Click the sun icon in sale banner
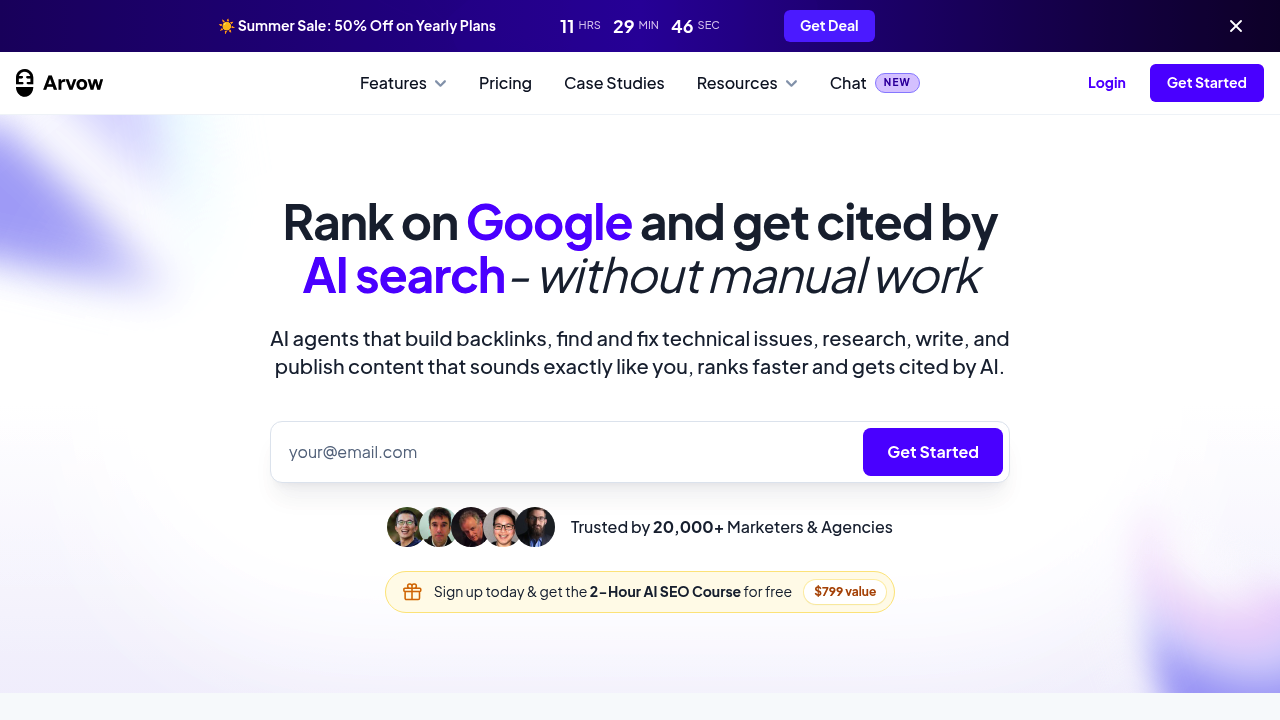The image size is (1280, 720). pyautogui.click(x=226, y=26)
